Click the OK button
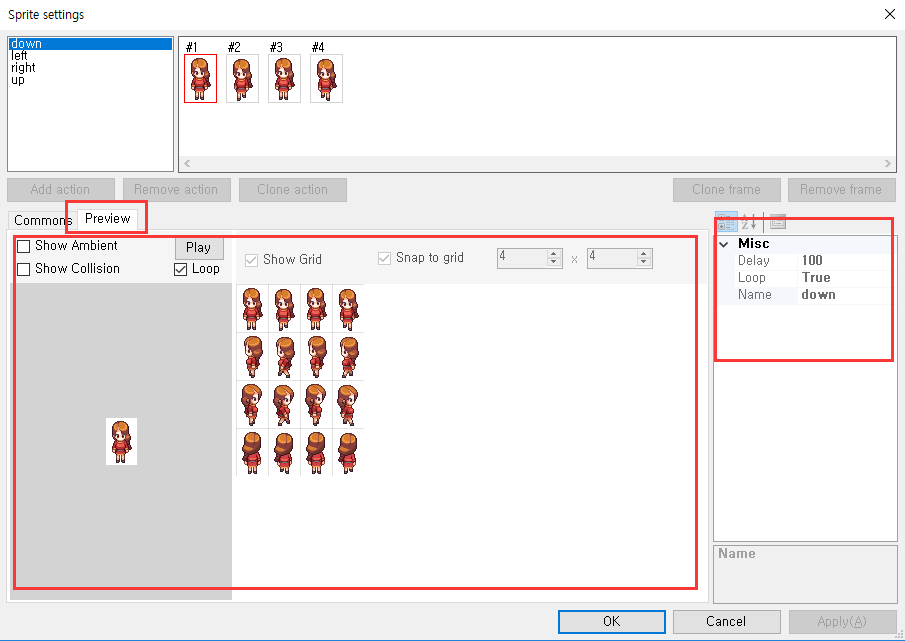Screen dimensions: 905x641 (611, 621)
